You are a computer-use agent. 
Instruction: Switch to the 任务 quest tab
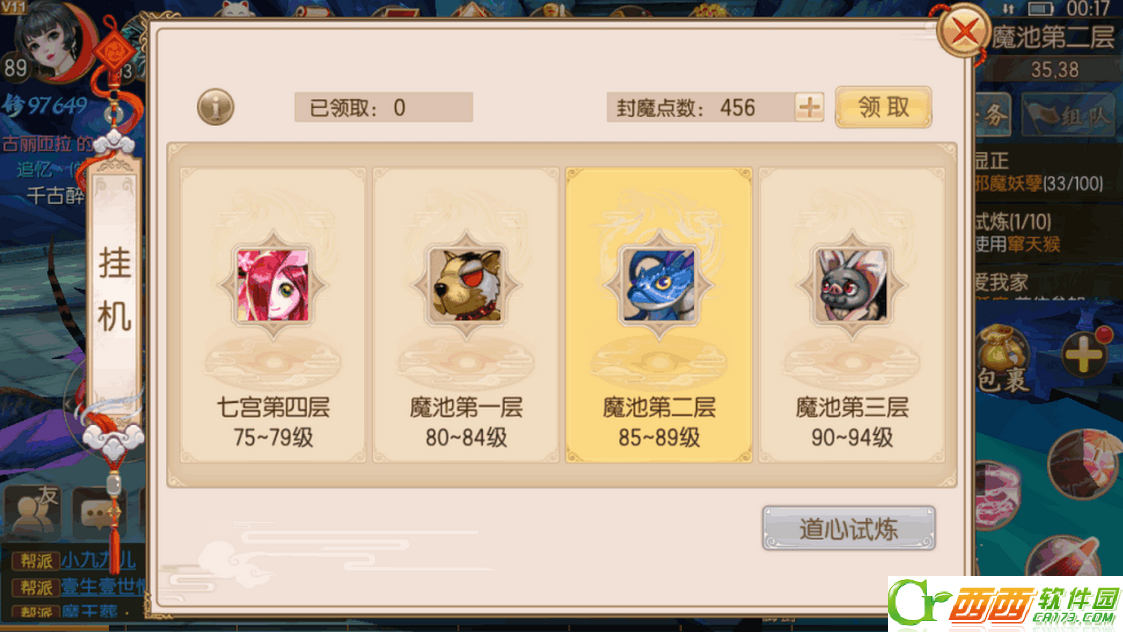(993, 115)
